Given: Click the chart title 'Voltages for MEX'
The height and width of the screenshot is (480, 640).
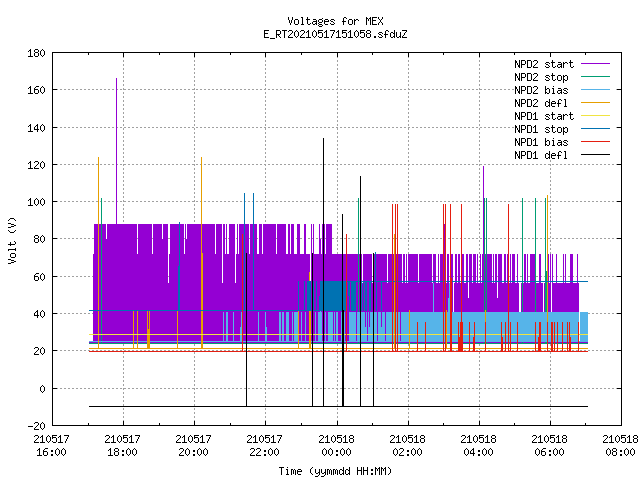Looking at the screenshot, I should pos(335,21).
